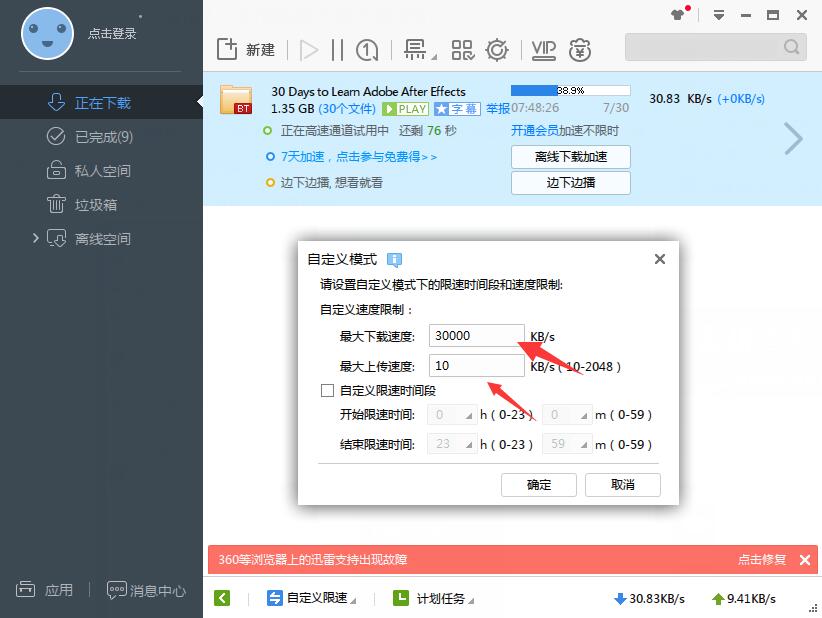Image resolution: width=822 pixels, height=618 pixels.
Task: Open the 离线空间 sidebar item
Action: [101, 238]
